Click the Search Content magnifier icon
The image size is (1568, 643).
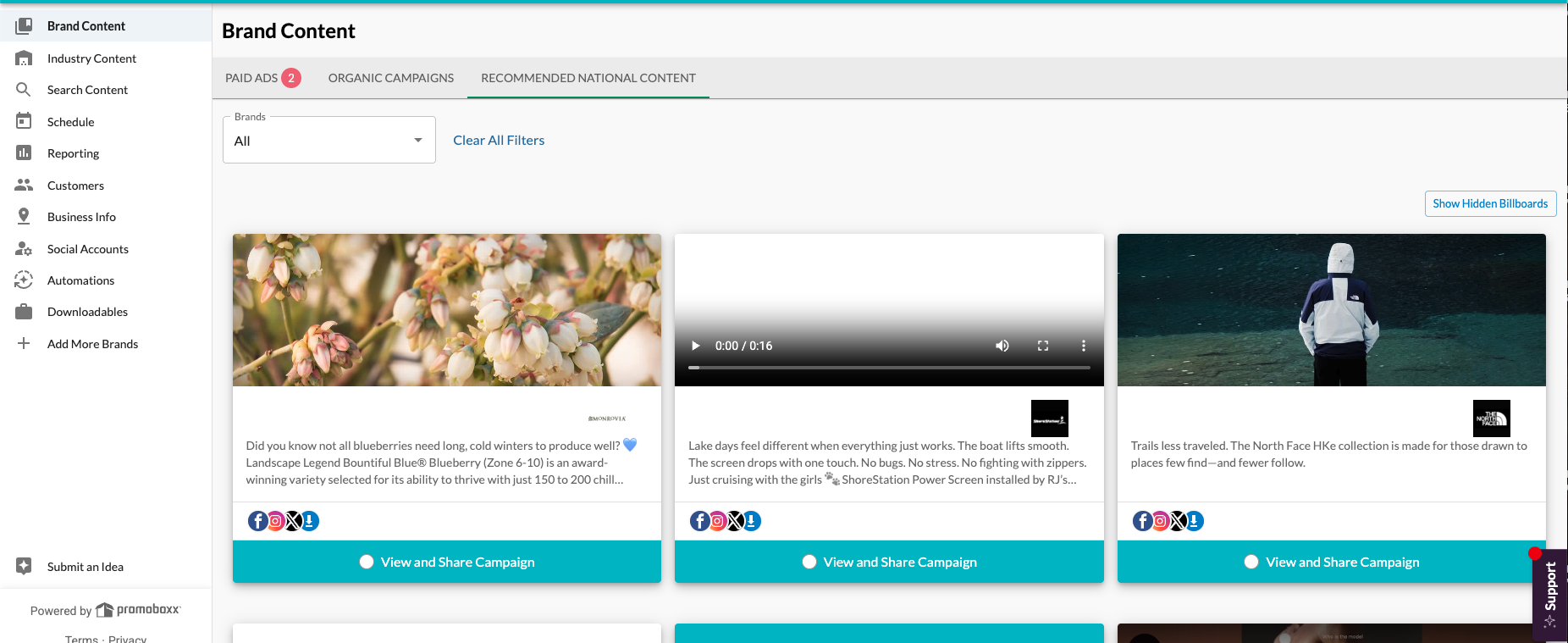click(24, 90)
